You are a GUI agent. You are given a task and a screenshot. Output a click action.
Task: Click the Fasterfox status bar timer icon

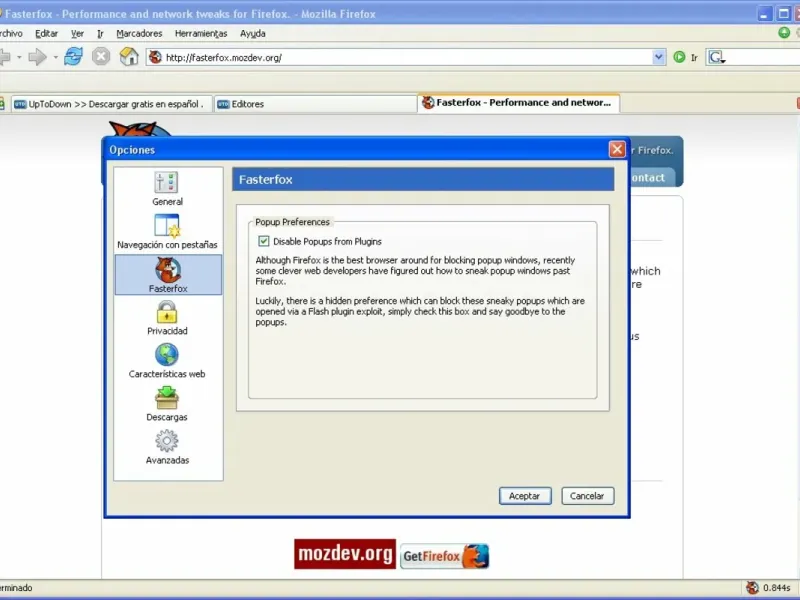(x=752, y=588)
